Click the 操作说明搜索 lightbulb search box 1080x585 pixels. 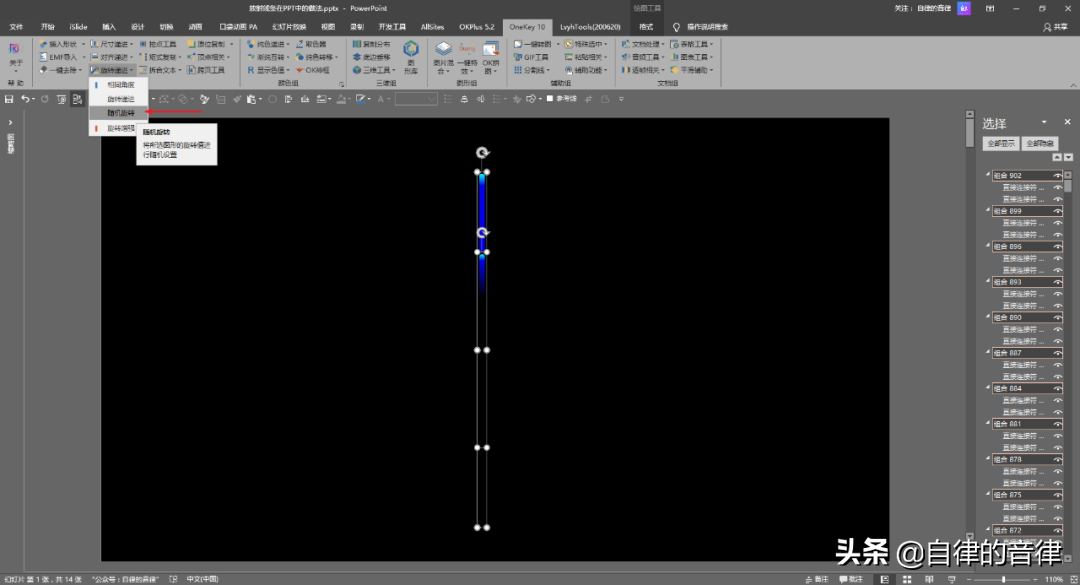tap(700, 27)
